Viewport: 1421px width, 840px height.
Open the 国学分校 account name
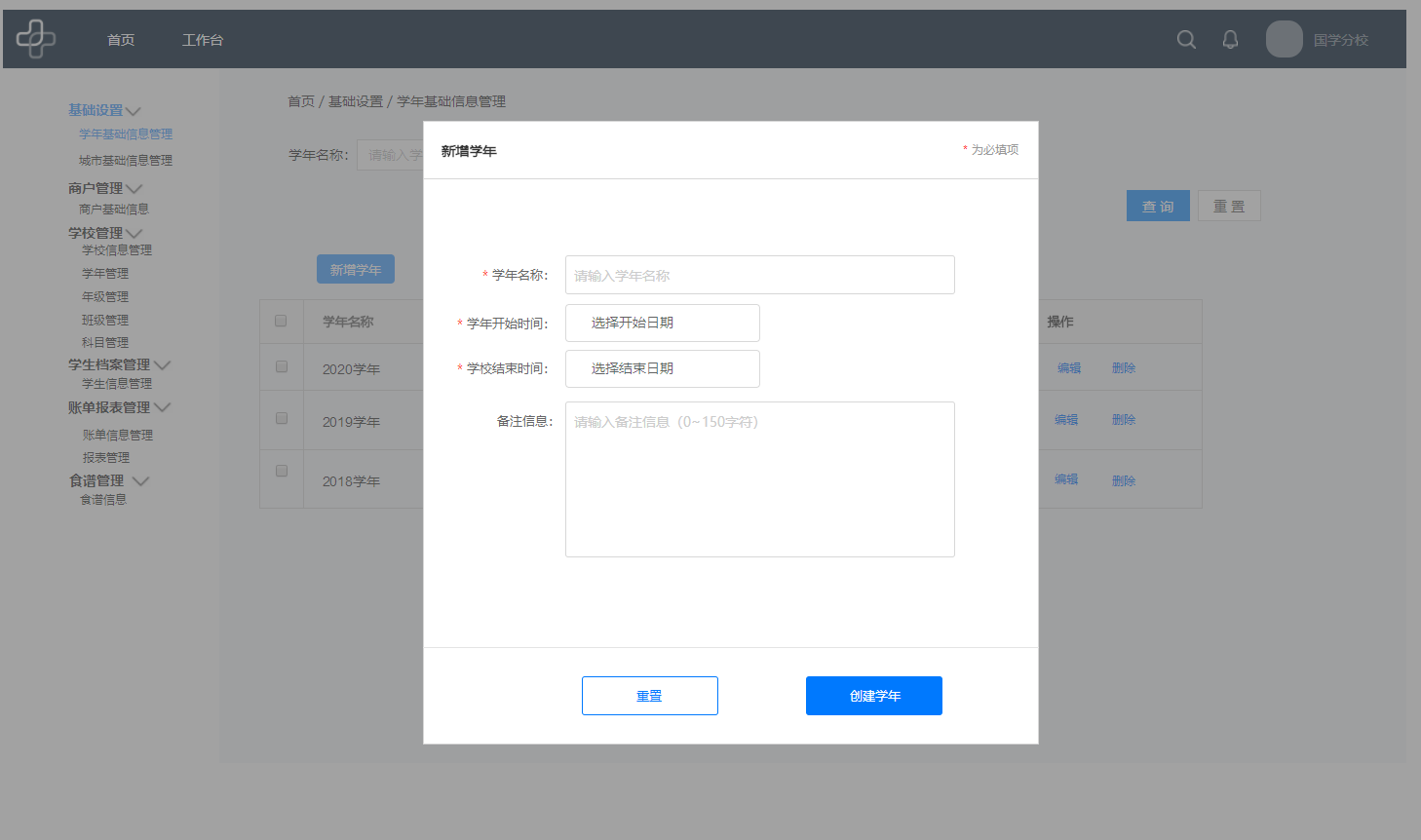click(1341, 40)
